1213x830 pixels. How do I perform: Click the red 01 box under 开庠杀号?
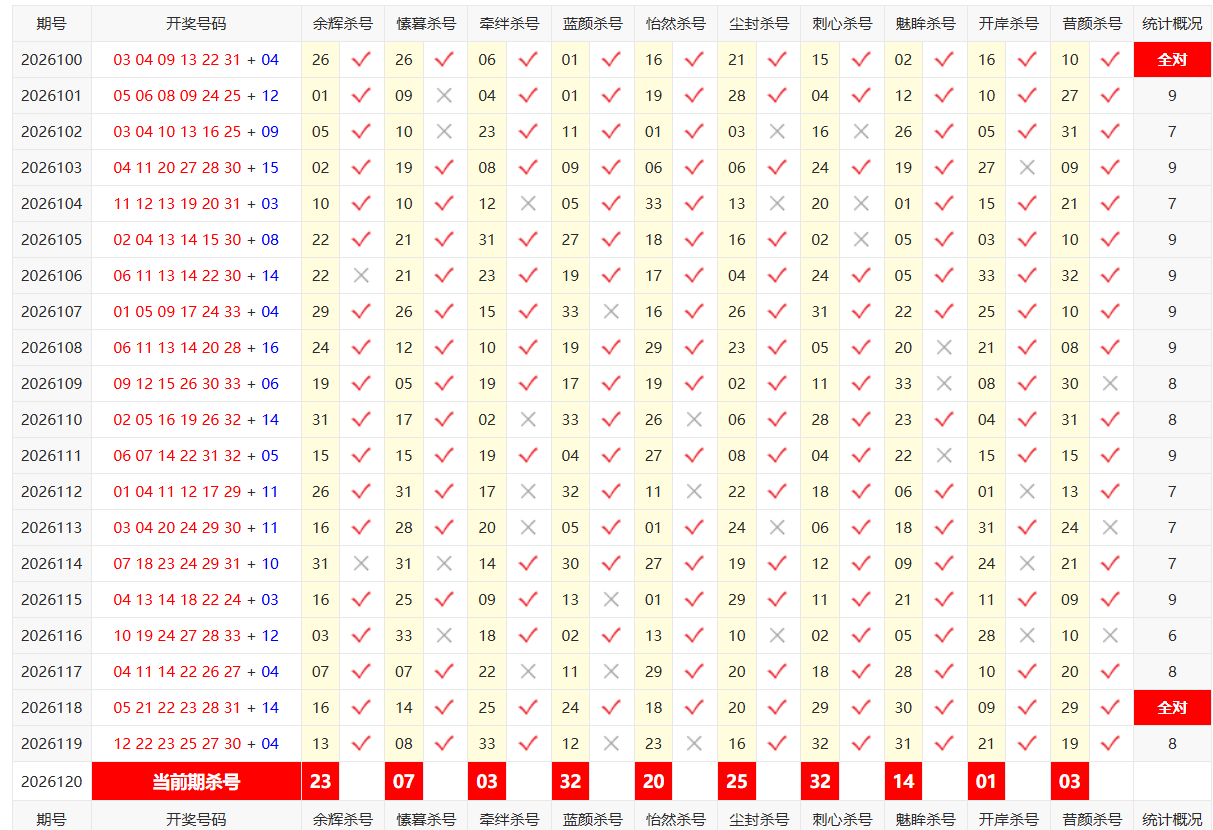click(987, 782)
